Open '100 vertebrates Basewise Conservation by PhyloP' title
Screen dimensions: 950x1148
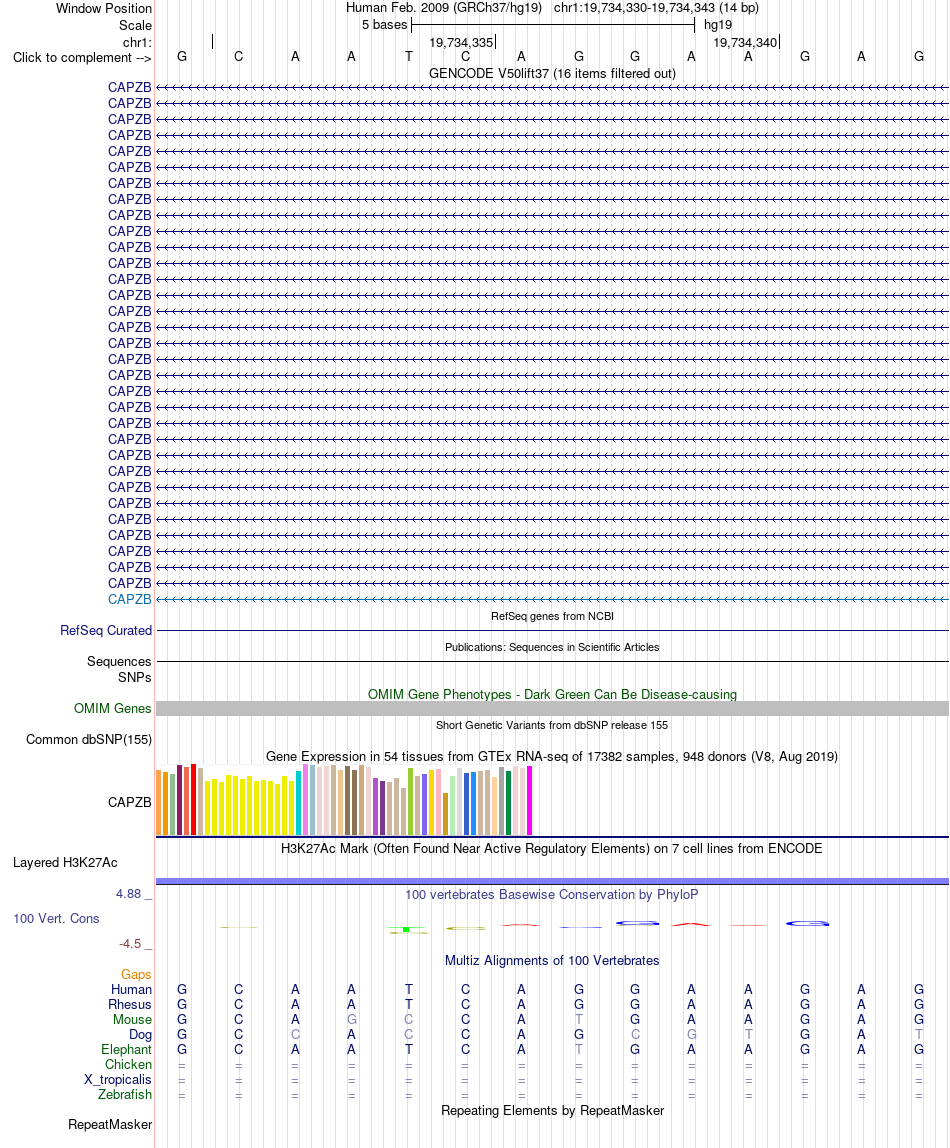[x=552, y=895]
